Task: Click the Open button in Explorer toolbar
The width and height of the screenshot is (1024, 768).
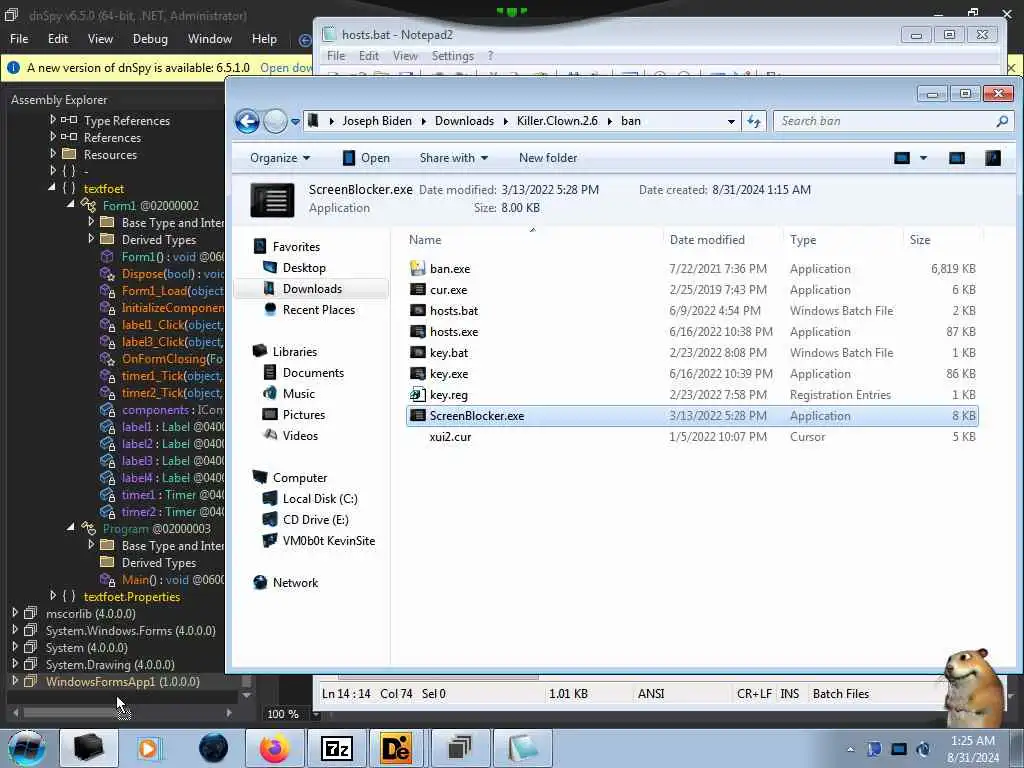Action: (366, 158)
